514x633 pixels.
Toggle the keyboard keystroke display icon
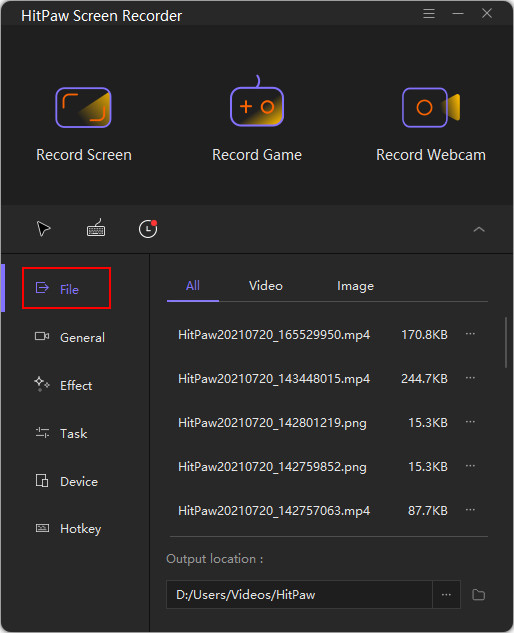click(96, 228)
